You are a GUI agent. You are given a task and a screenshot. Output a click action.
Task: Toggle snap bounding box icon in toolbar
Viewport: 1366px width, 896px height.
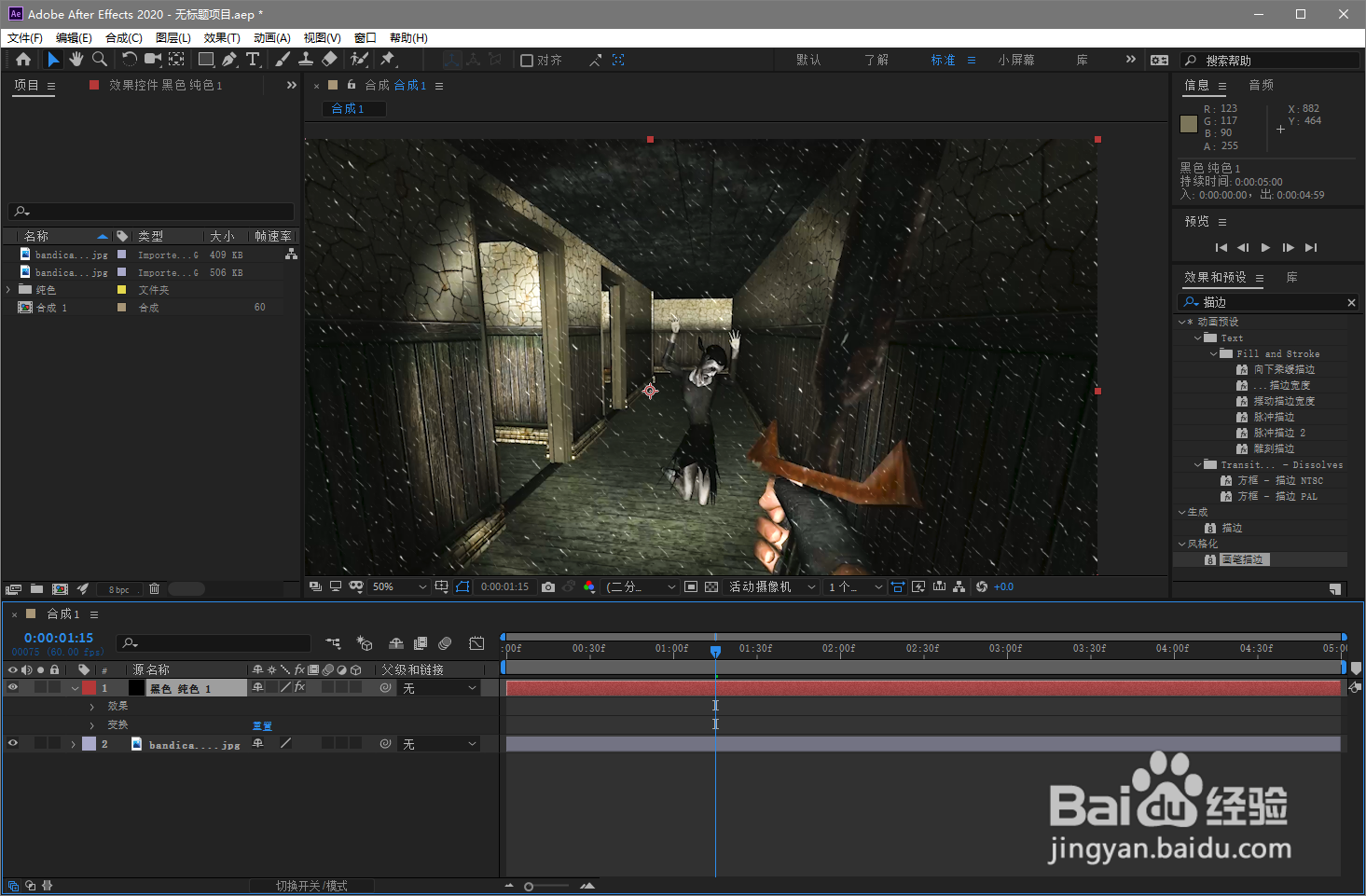618,60
